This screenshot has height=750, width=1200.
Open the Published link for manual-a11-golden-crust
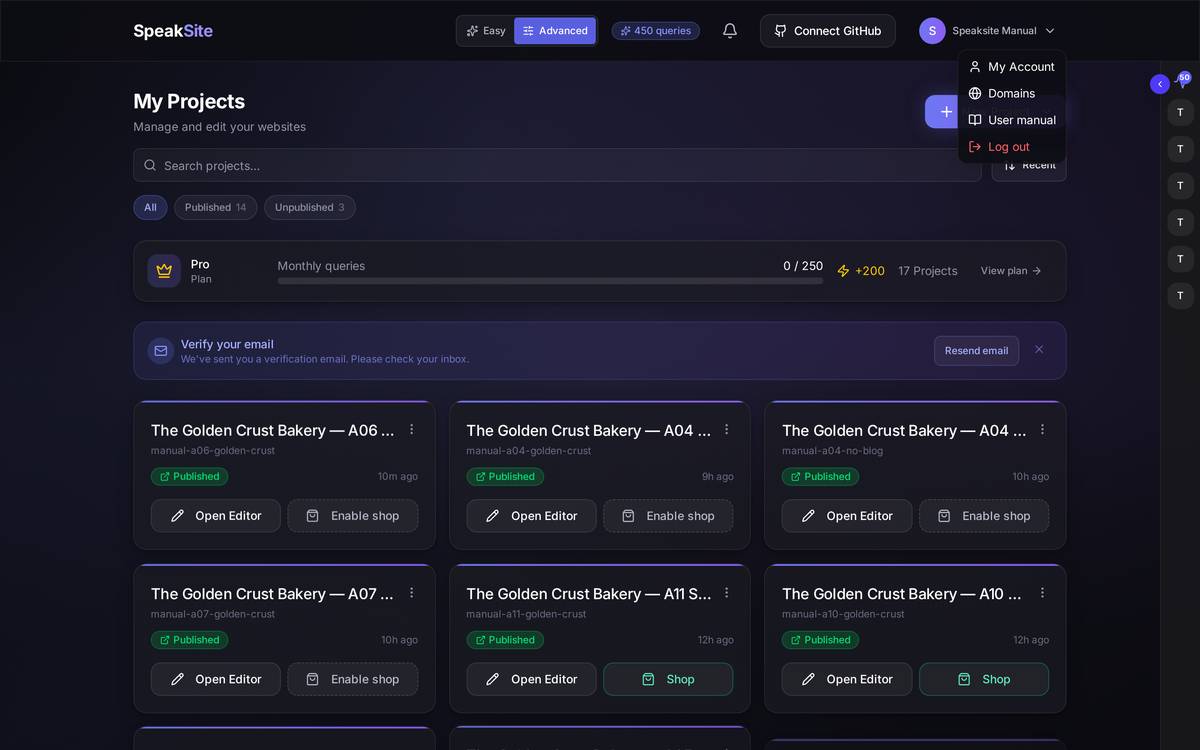pyautogui.click(x=505, y=640)
